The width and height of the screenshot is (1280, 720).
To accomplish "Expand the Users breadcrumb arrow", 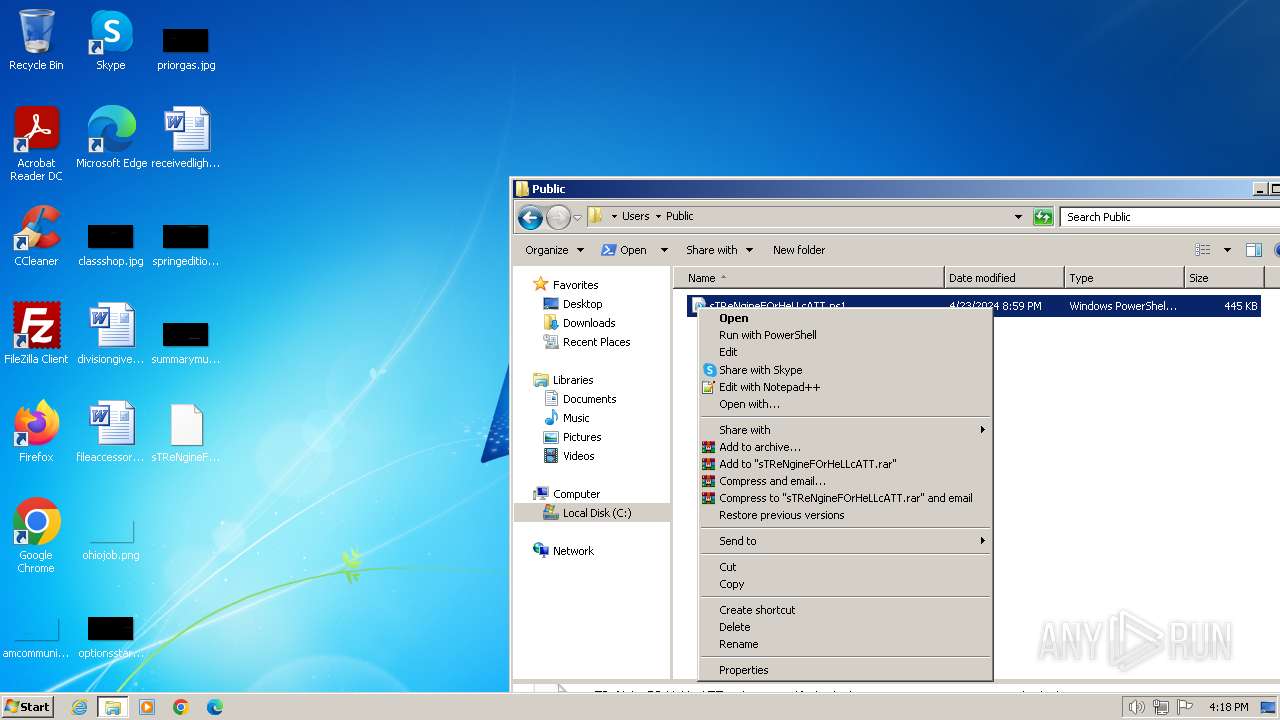I will click(658, 217).
